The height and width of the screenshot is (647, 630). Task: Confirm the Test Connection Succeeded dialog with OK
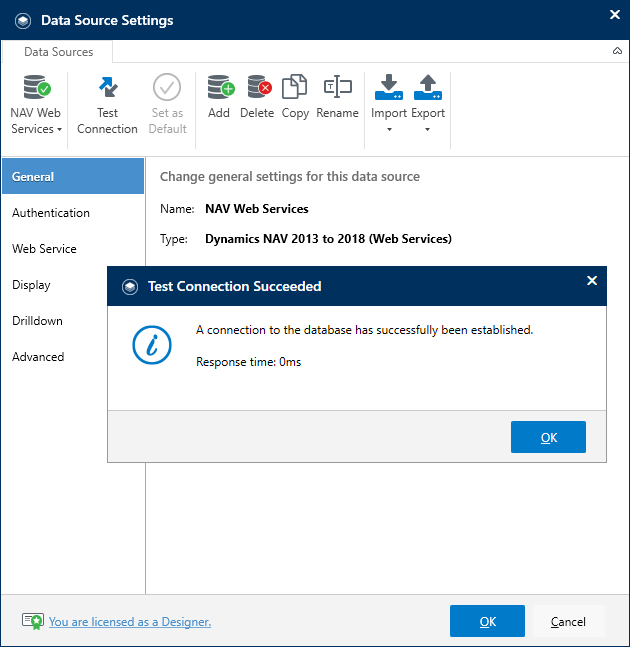pos(548,437)
